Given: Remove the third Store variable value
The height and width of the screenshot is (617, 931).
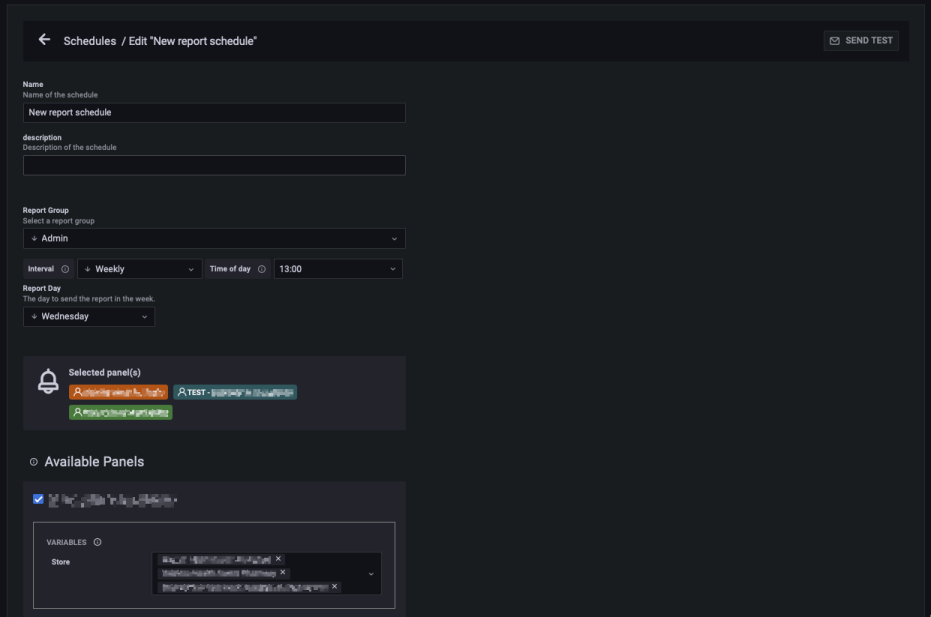Looking at the screenshot, I should (334, 587).
